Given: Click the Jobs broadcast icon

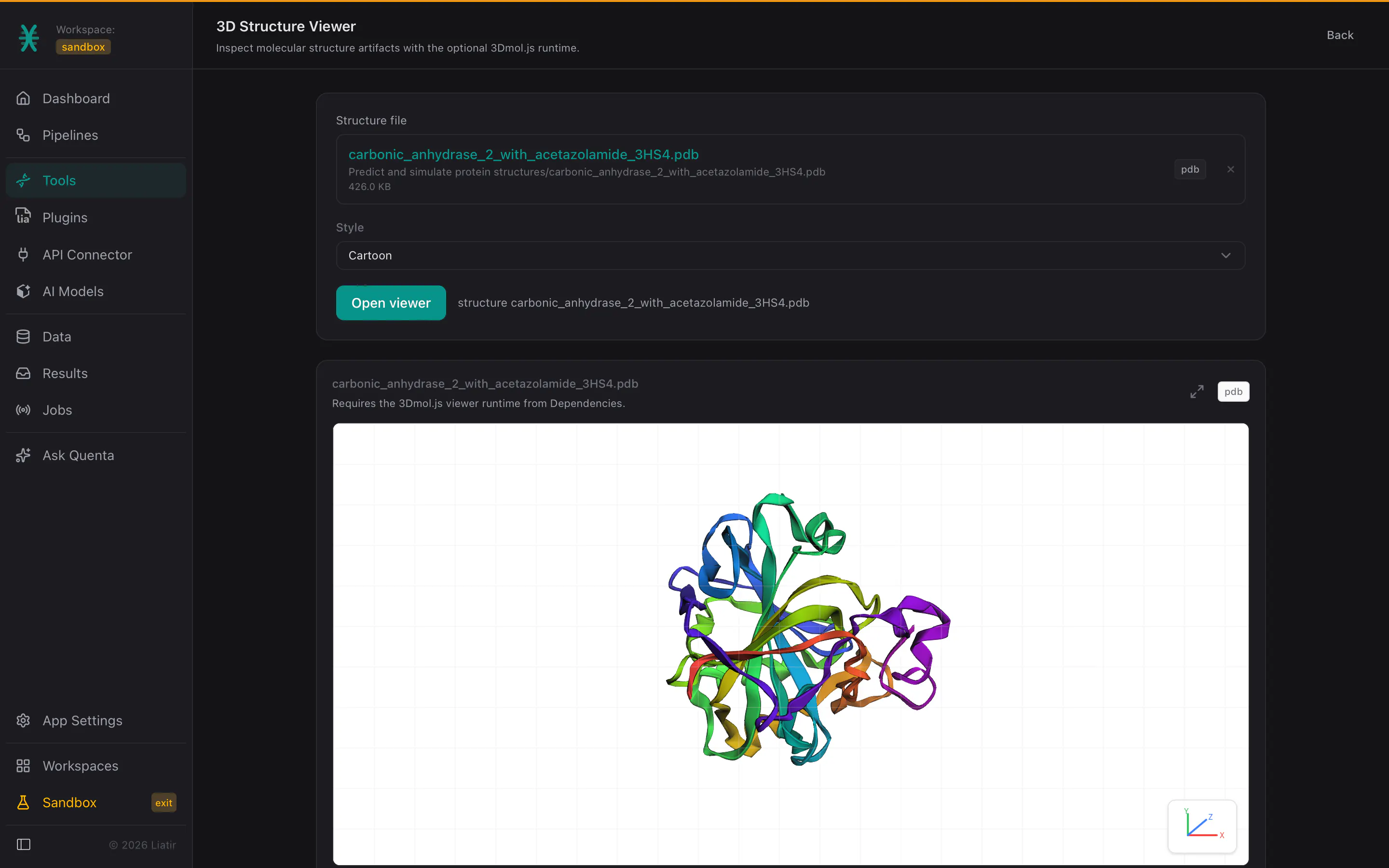Looking at the screenshot, I should 23,410.
